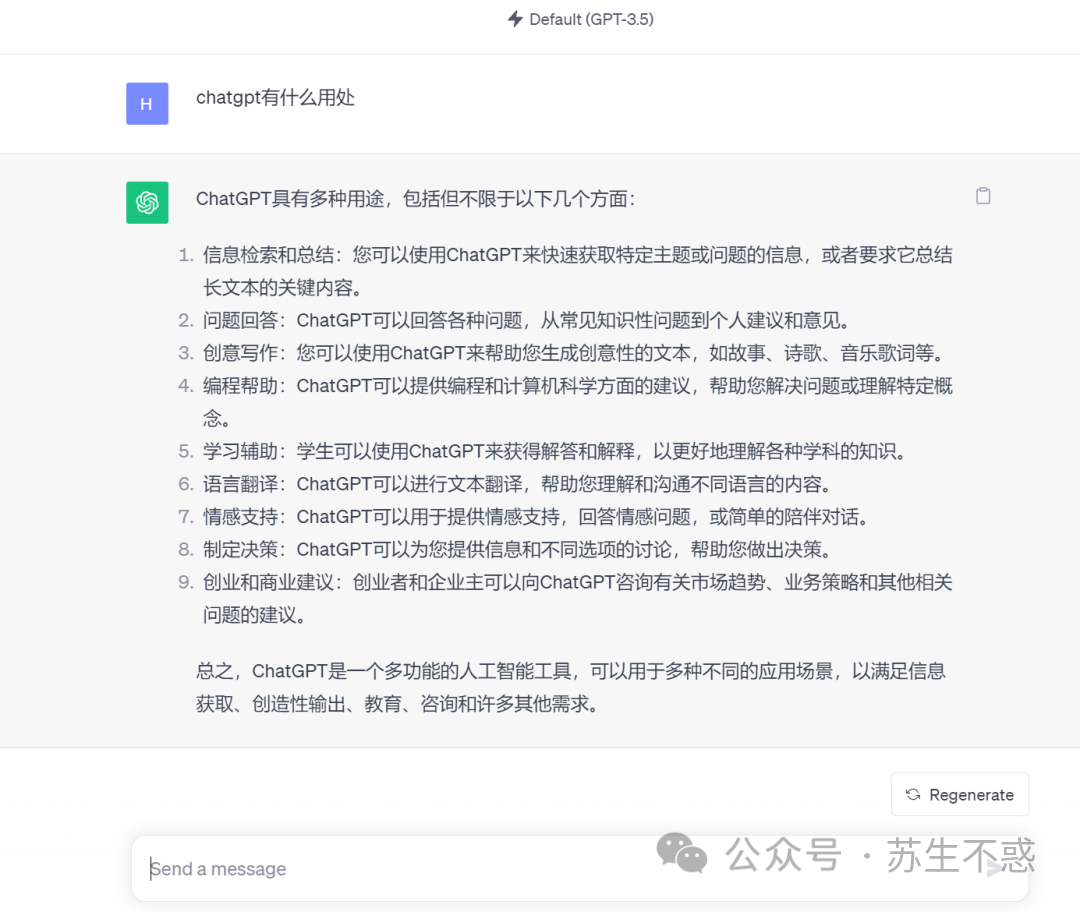Focus the Send a message input field
This screenshot has width=1080, height=912.
(x=580, y=869)
